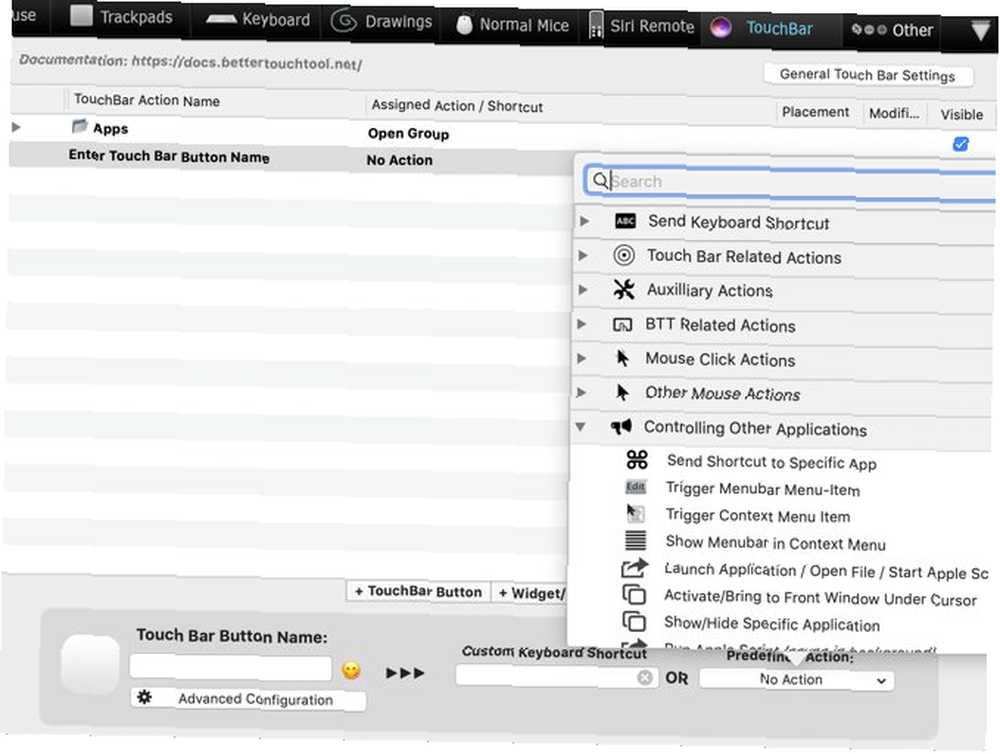The image size is (1000, 754).
Task: Choose Activate/Bring to Front Window Under Cursor
Action: (x=820, y=598)
